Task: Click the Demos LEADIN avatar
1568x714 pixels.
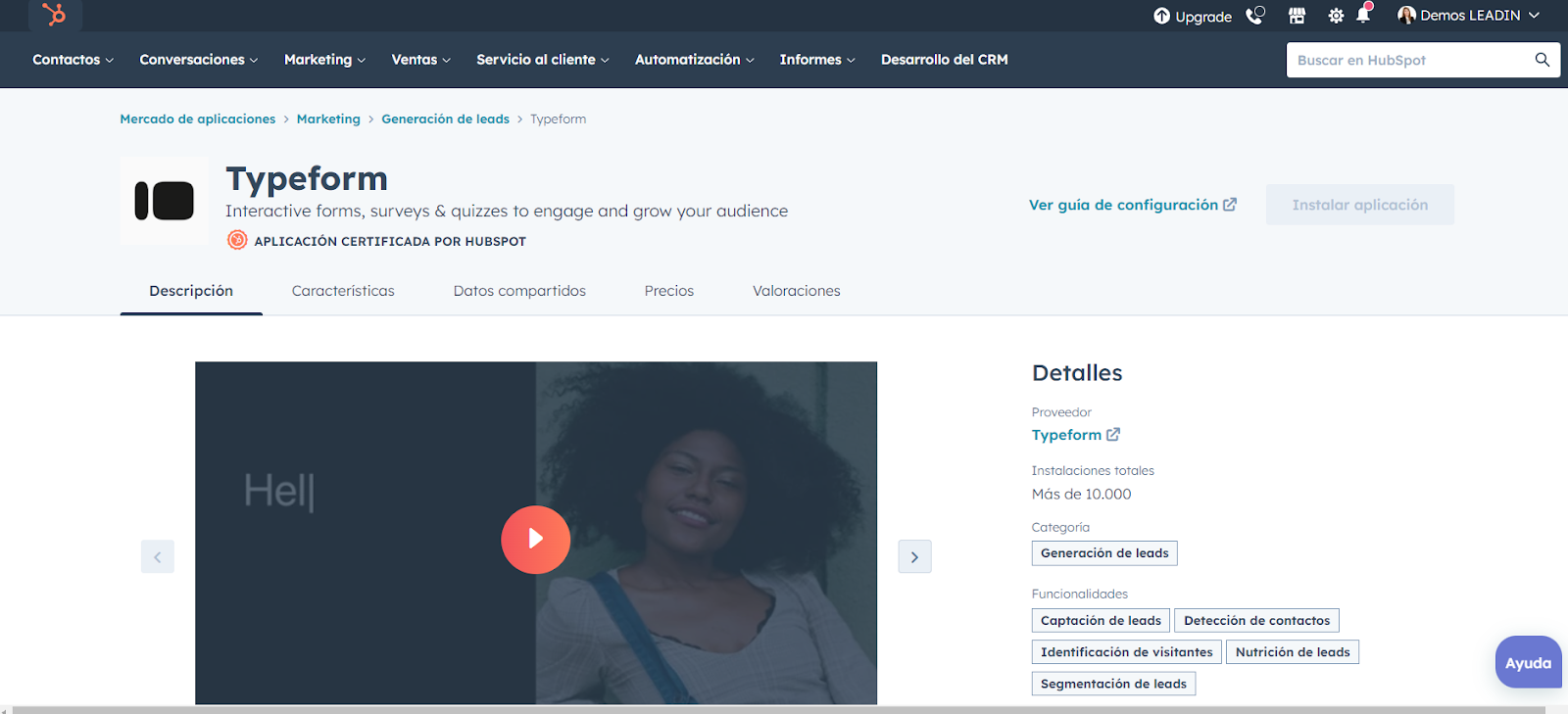Action: (1406, 15)
